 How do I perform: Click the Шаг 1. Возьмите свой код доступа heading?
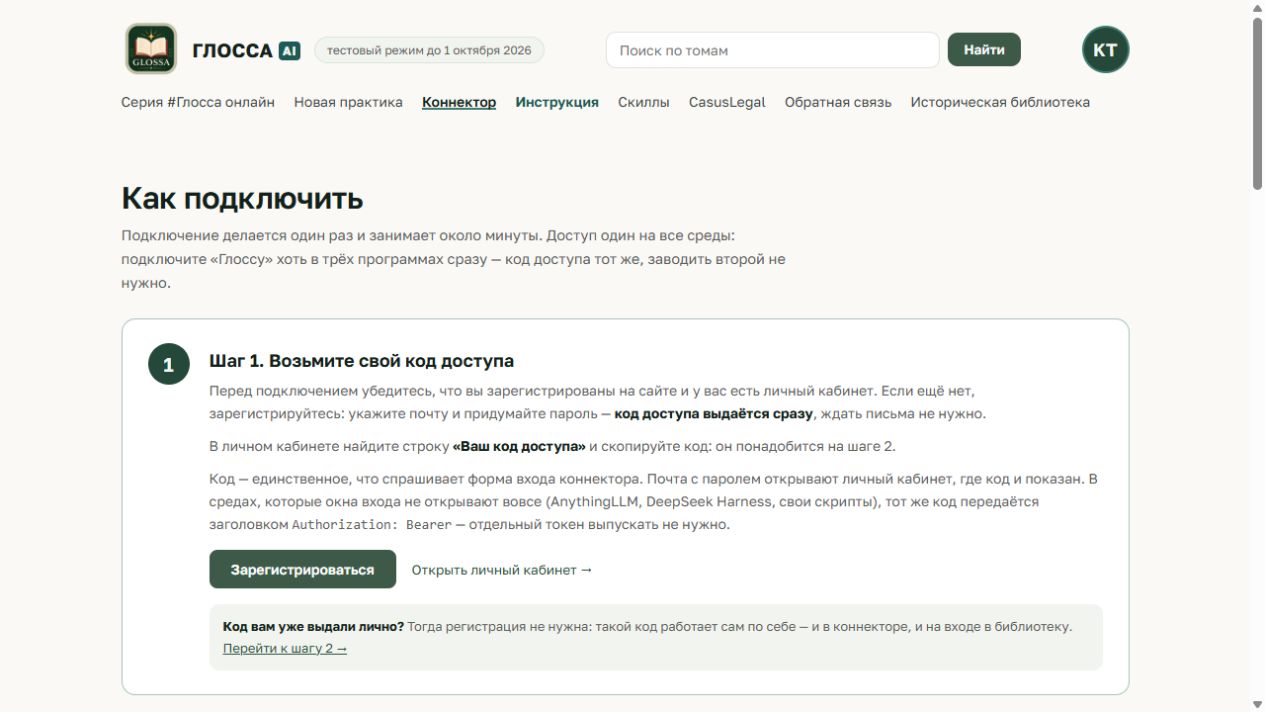[361, 361]
